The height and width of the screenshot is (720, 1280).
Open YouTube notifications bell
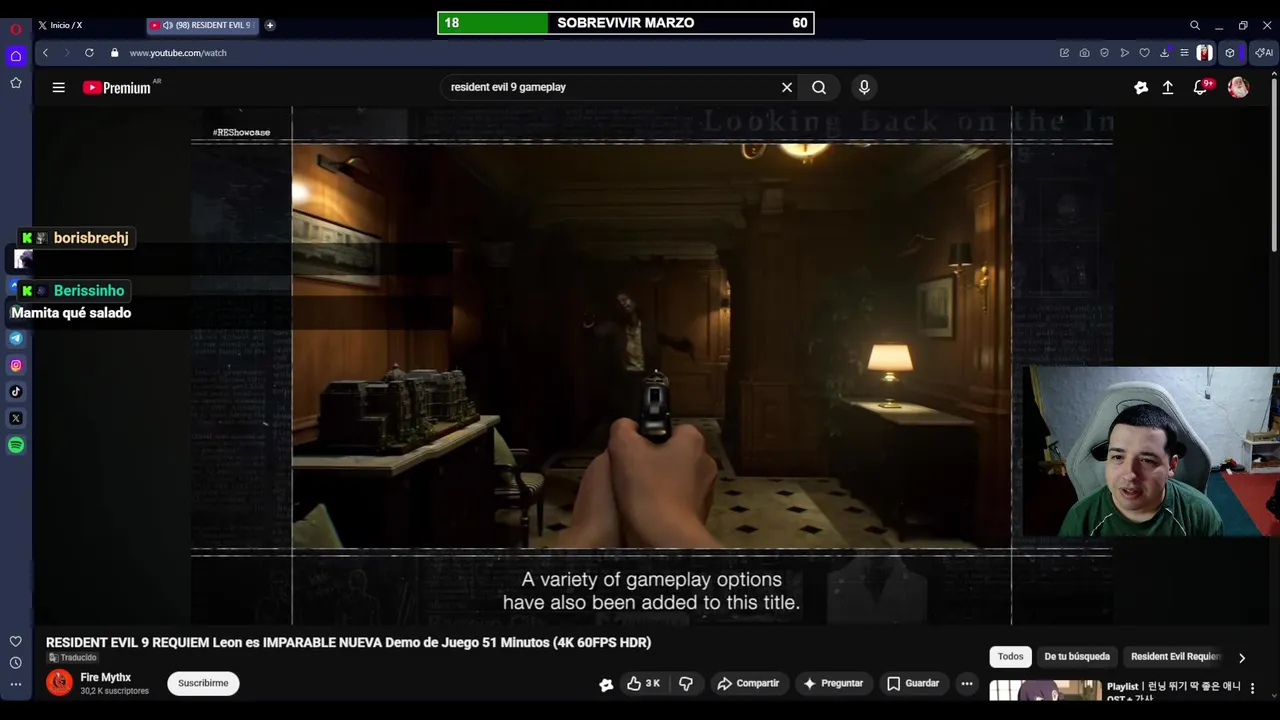[x=1201, y=88]
